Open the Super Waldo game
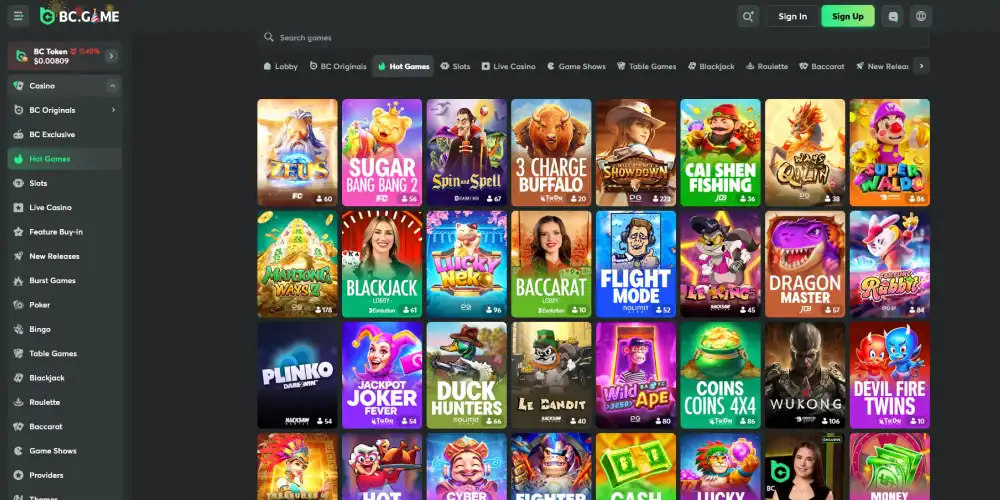Viewport: 1000px width, 500px height. [890, 152]
